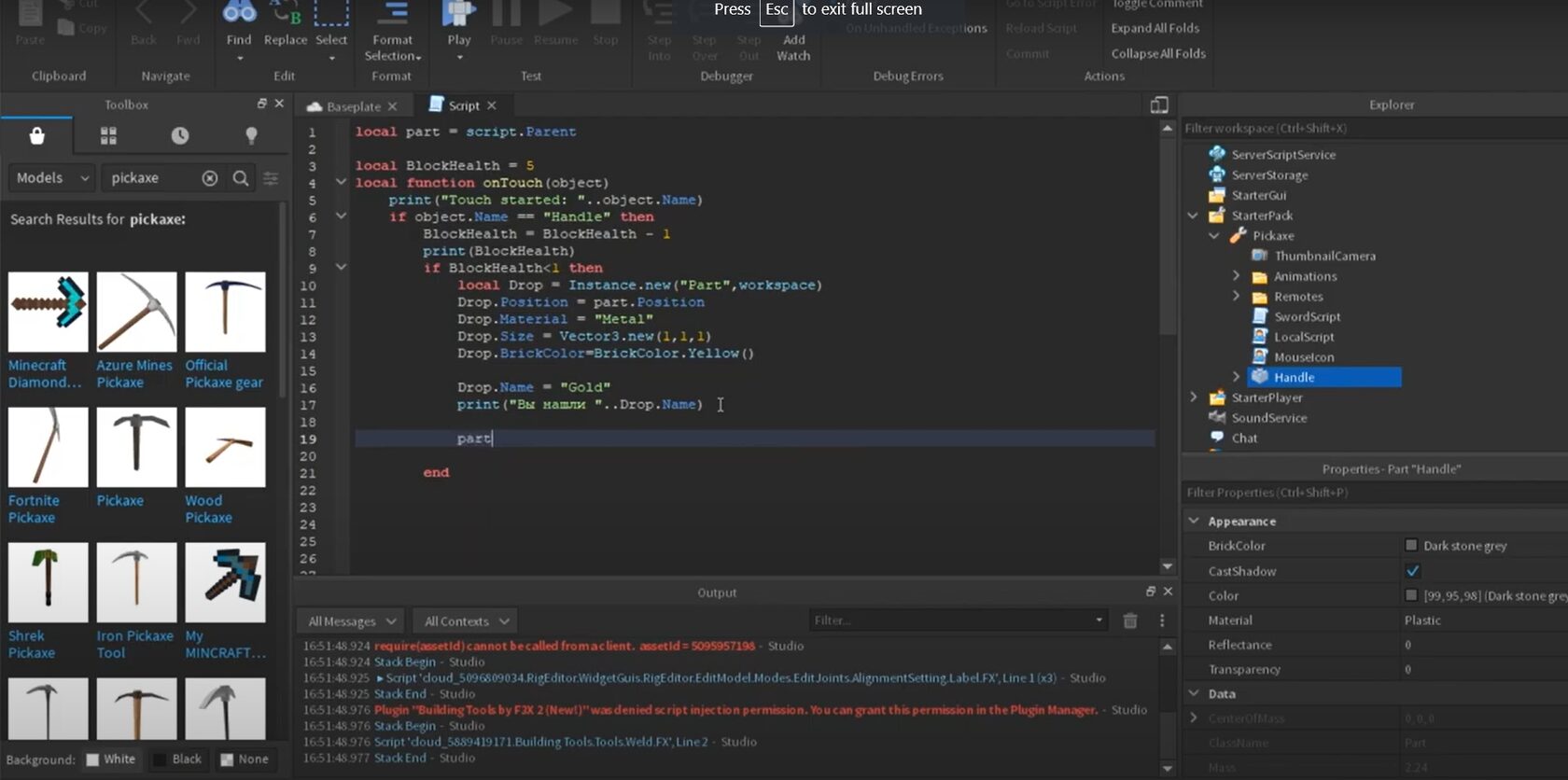Expand the Remotes folder
Viewport: 1568px width, 780px height.
pyautogui.click(x=1236, y=297)
